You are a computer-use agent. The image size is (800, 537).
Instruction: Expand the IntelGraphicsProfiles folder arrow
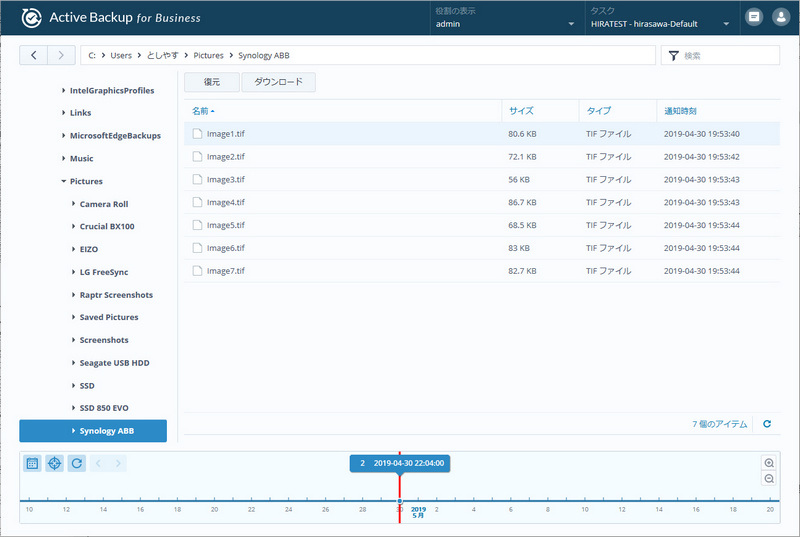pos(63,90)
